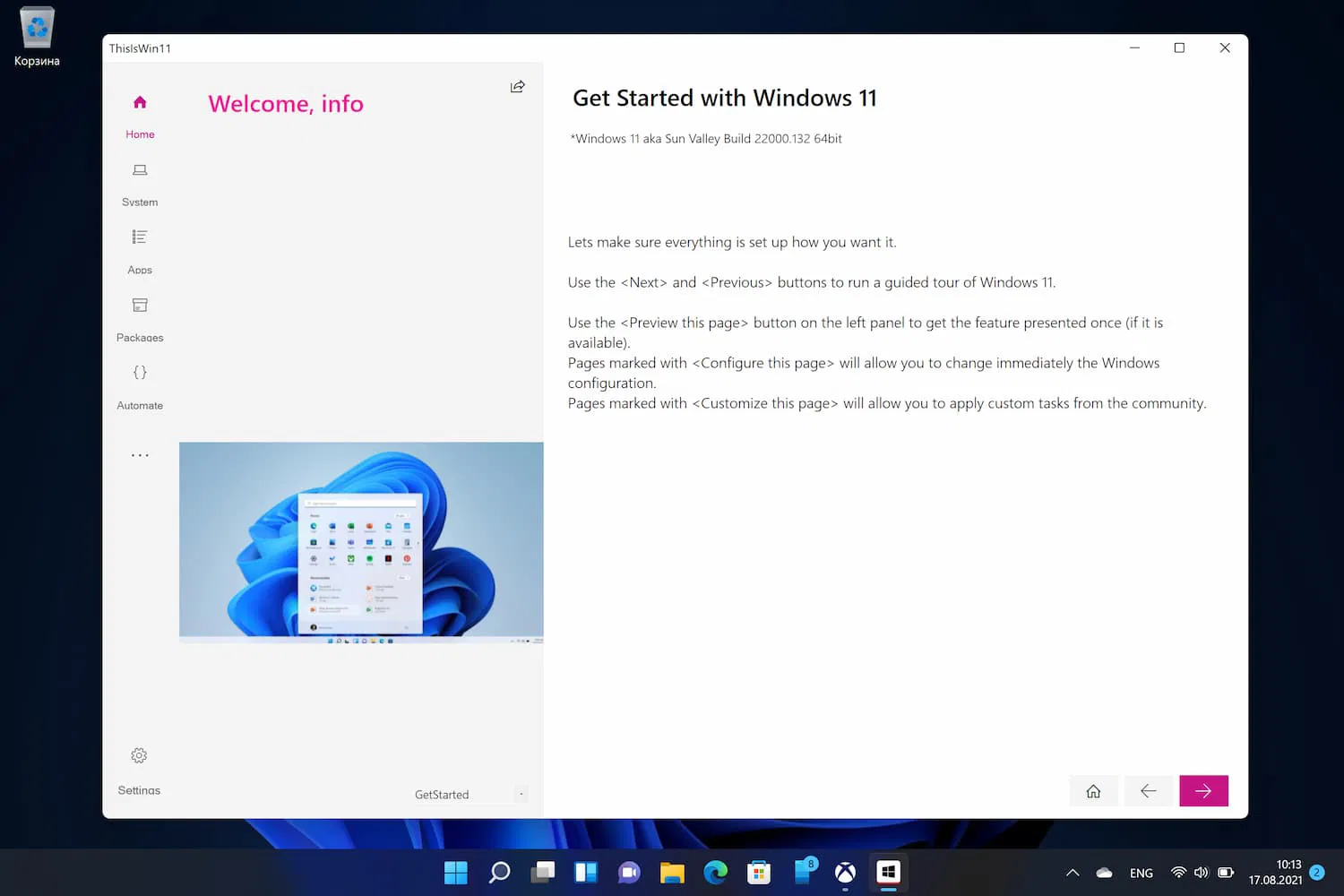This screenshot has width=1344, height=896.
Task: Click the share icon near Welcome header
Action: pyautogui.click(x=517, y=87)
